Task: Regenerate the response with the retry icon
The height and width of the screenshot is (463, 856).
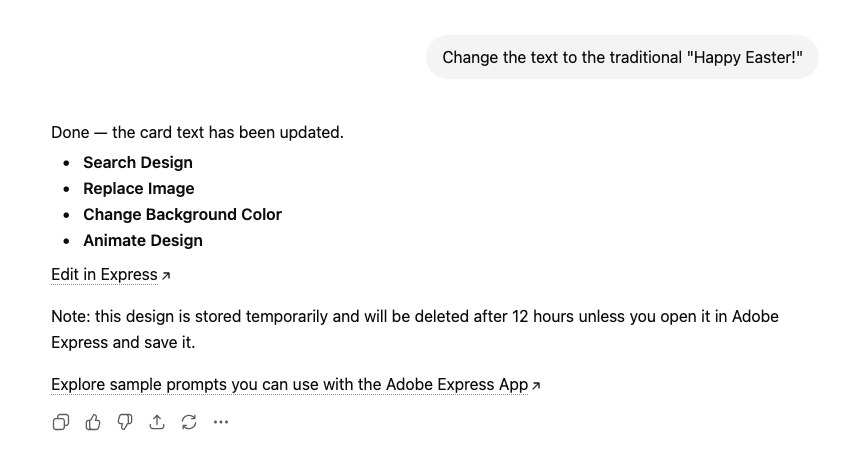Action: (189, 422)
